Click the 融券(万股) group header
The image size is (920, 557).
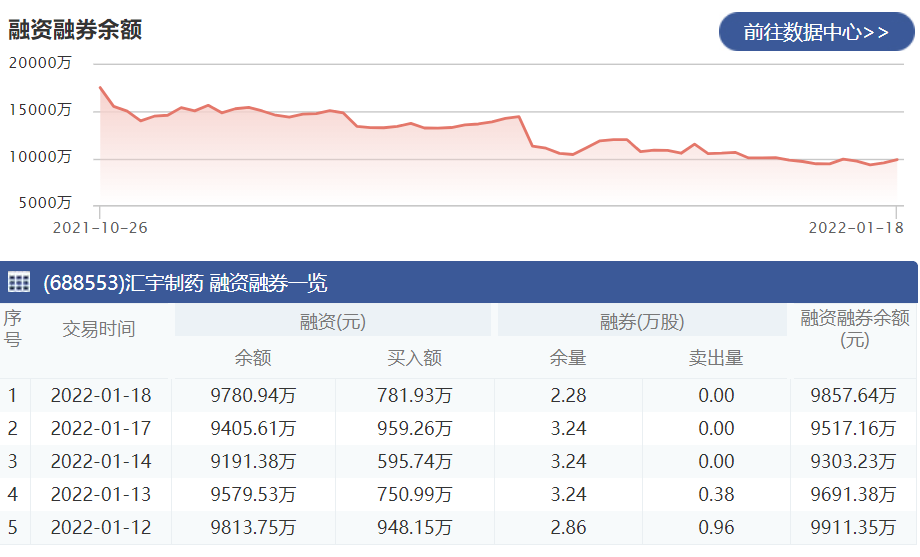click(642, 322)
